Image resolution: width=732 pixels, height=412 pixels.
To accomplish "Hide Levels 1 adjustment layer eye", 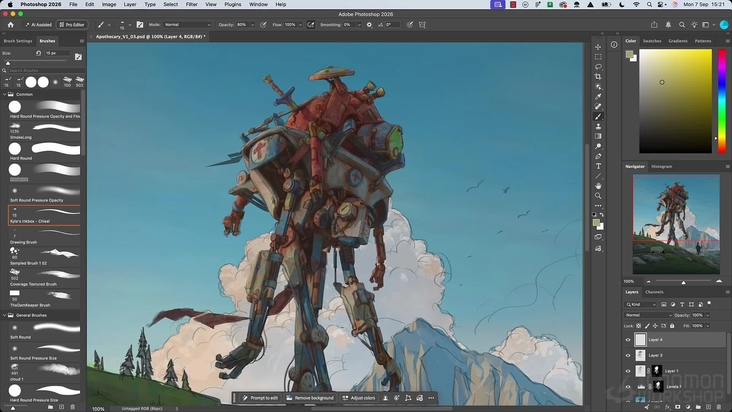I will [628, 387].
